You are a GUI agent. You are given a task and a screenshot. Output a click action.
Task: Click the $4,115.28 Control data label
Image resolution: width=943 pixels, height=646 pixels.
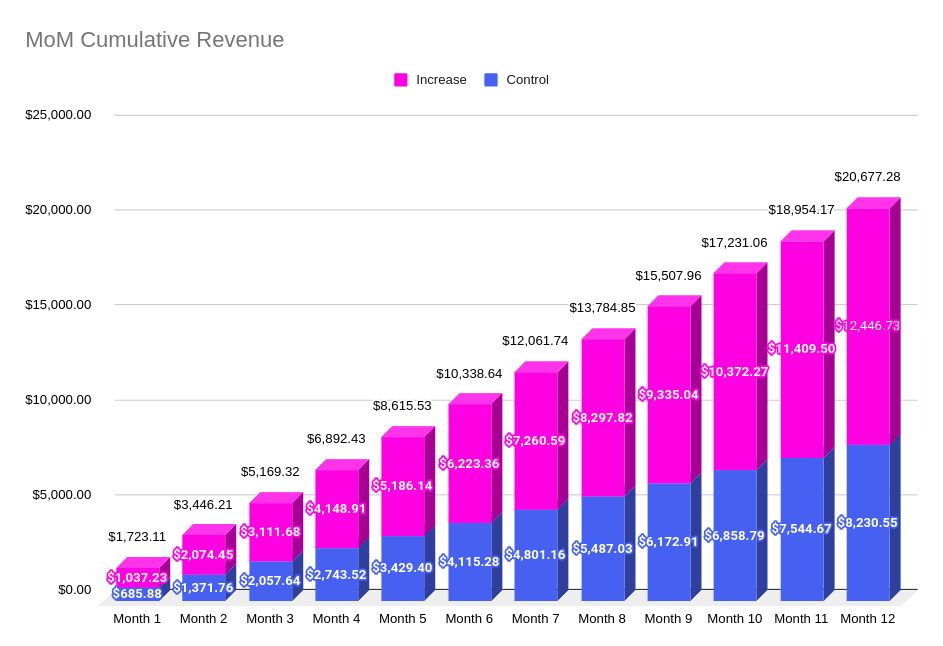469,562
